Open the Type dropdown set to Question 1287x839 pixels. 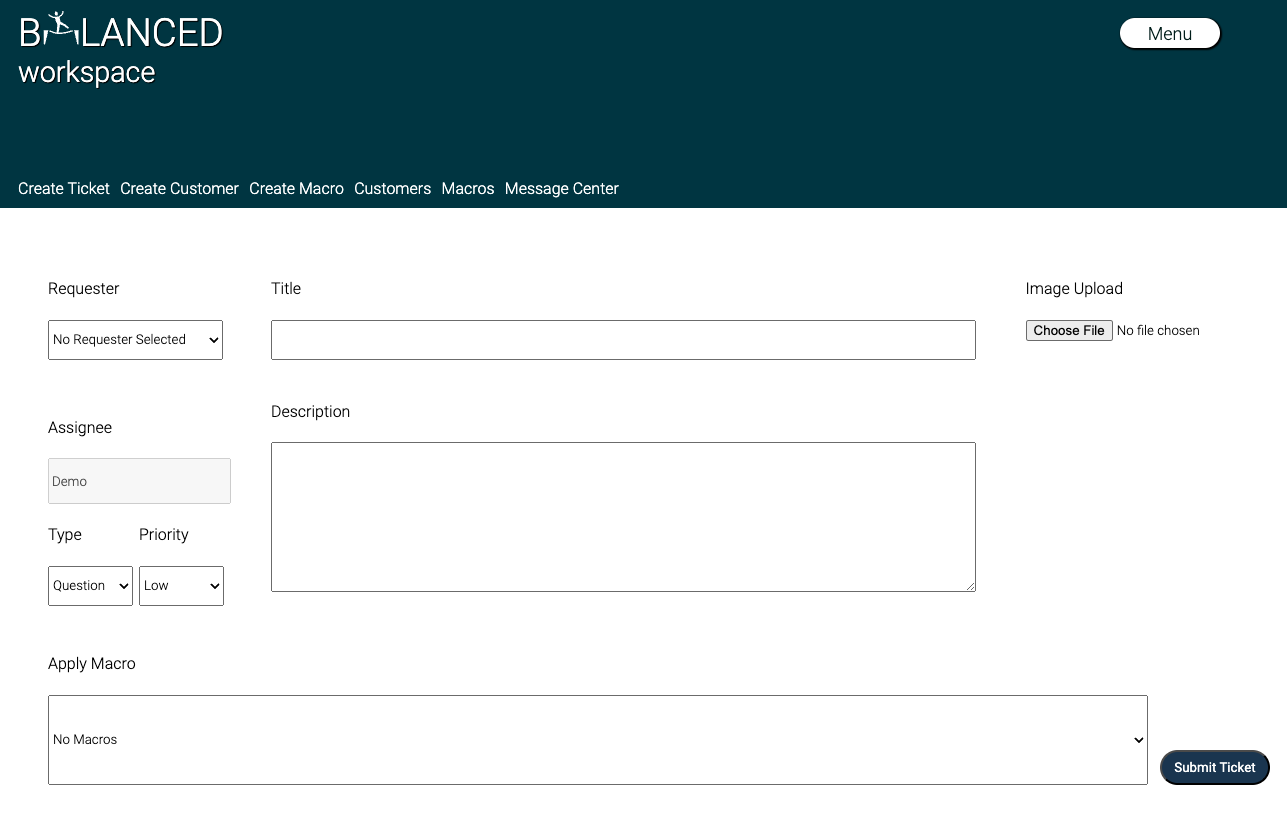(x=90, y=586)
